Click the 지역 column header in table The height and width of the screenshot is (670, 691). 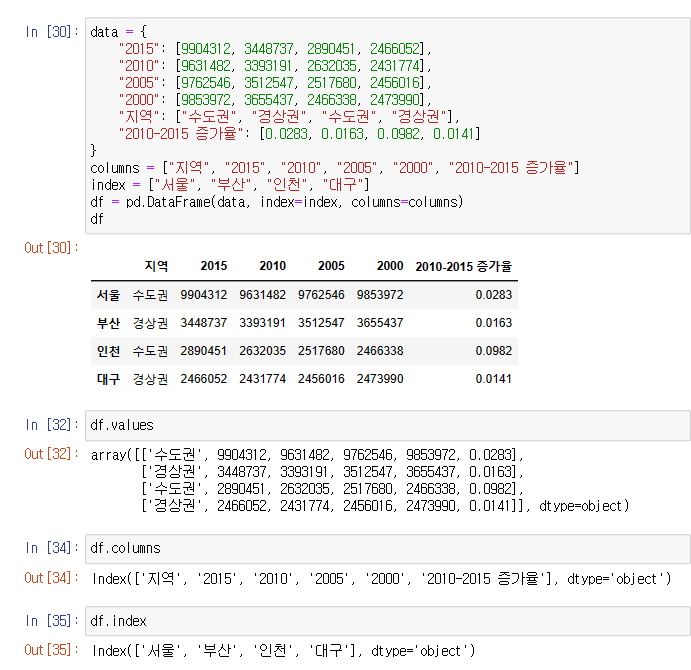(x=156, y=266)
